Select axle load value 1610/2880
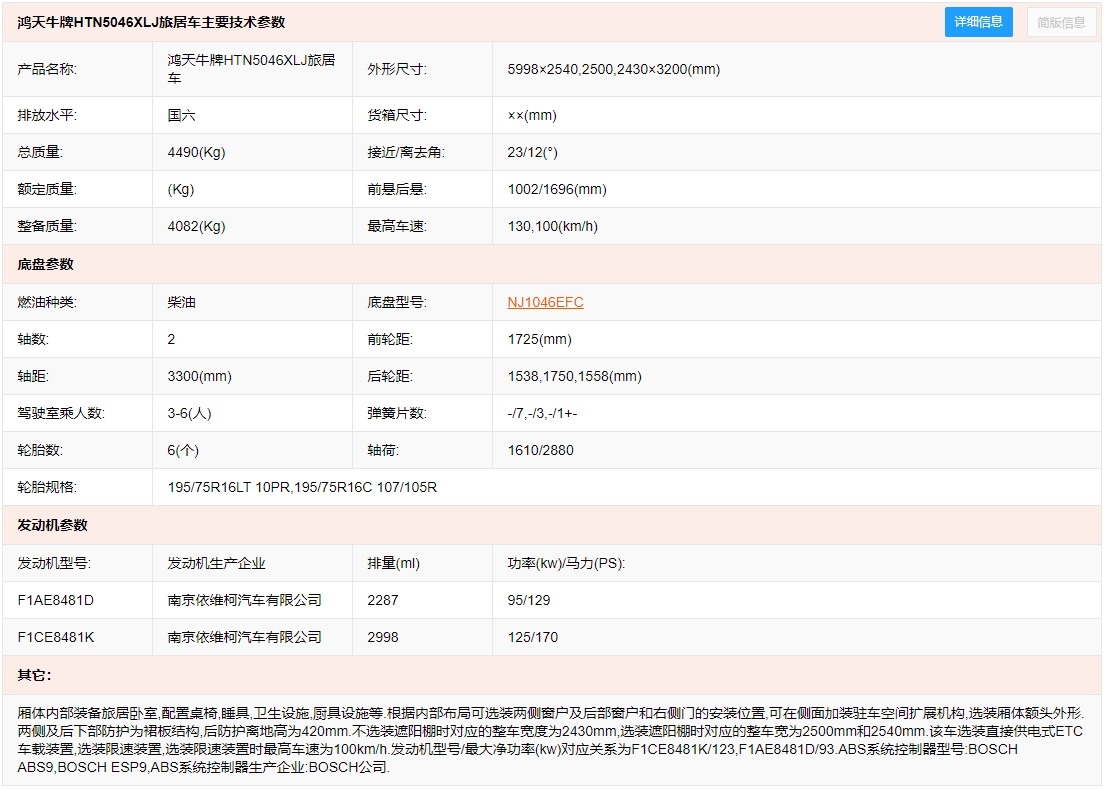Screen dimensions: 1105x790 (x=541, y=450)
